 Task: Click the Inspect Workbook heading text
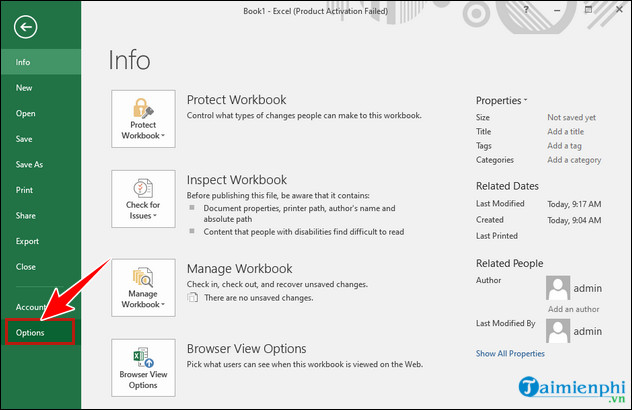point(237,180)
